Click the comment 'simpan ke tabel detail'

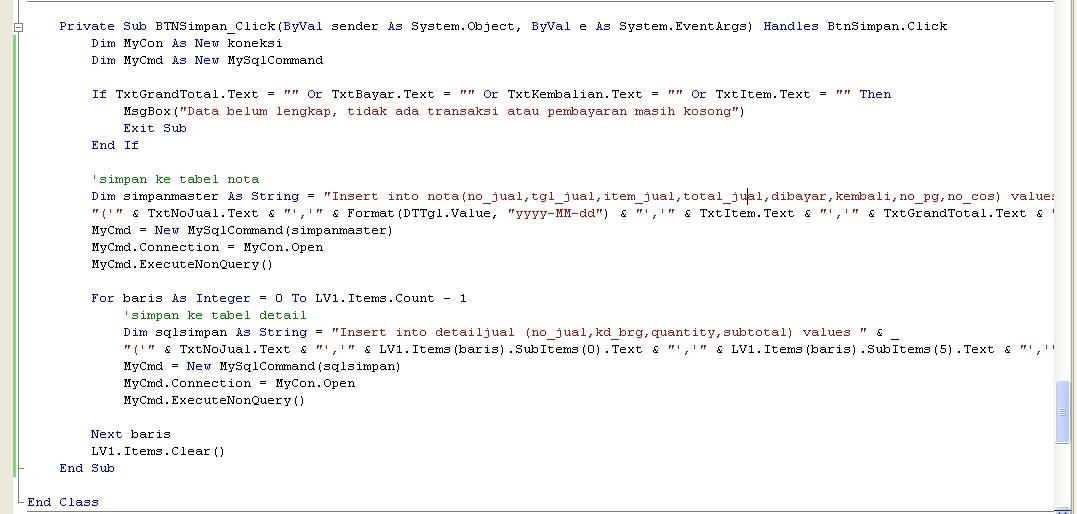[215, 315]
